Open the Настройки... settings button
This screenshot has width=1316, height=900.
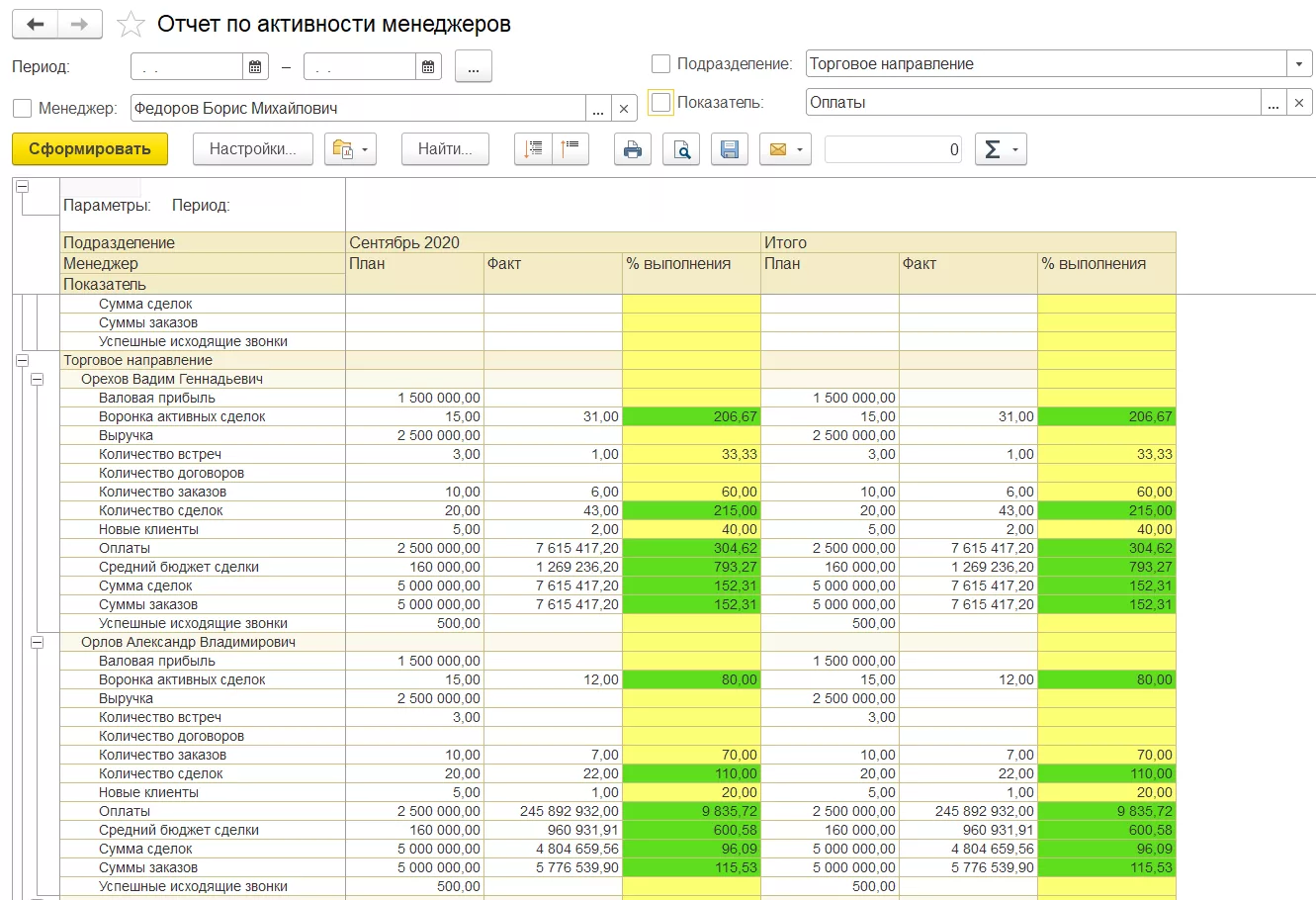point(253,149)
